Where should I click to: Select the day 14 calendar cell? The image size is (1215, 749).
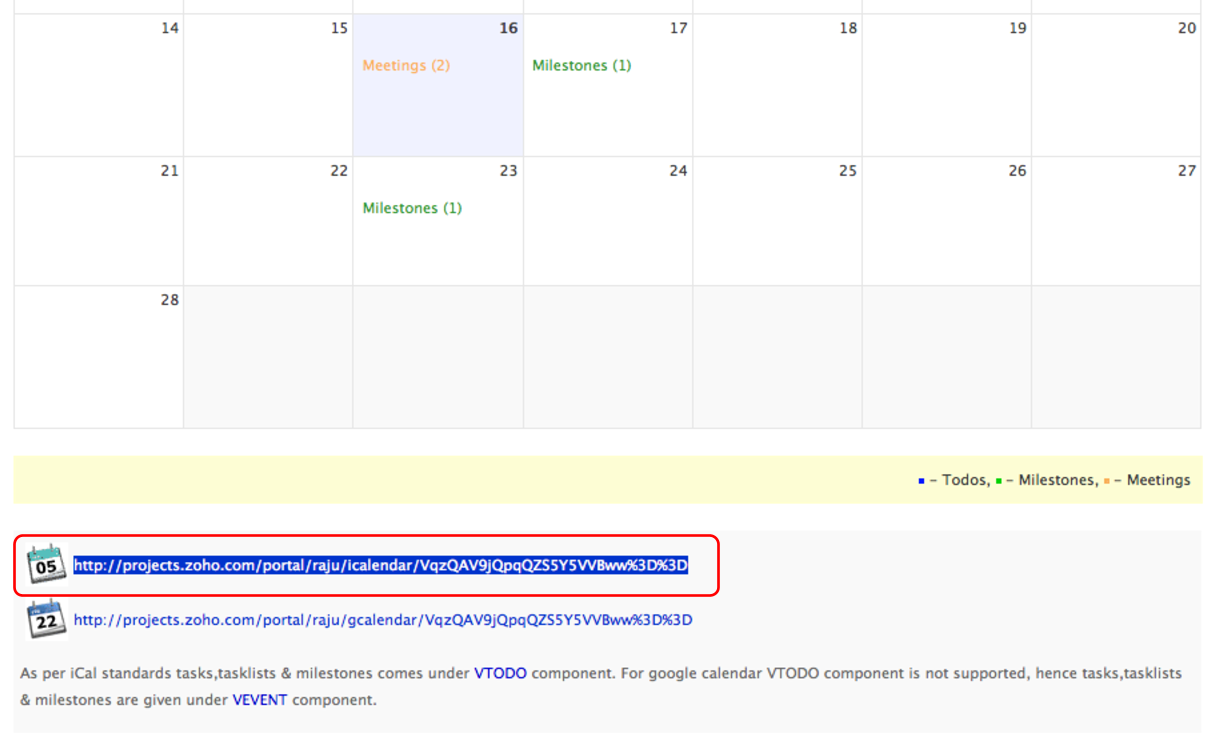tap(98, 85)
